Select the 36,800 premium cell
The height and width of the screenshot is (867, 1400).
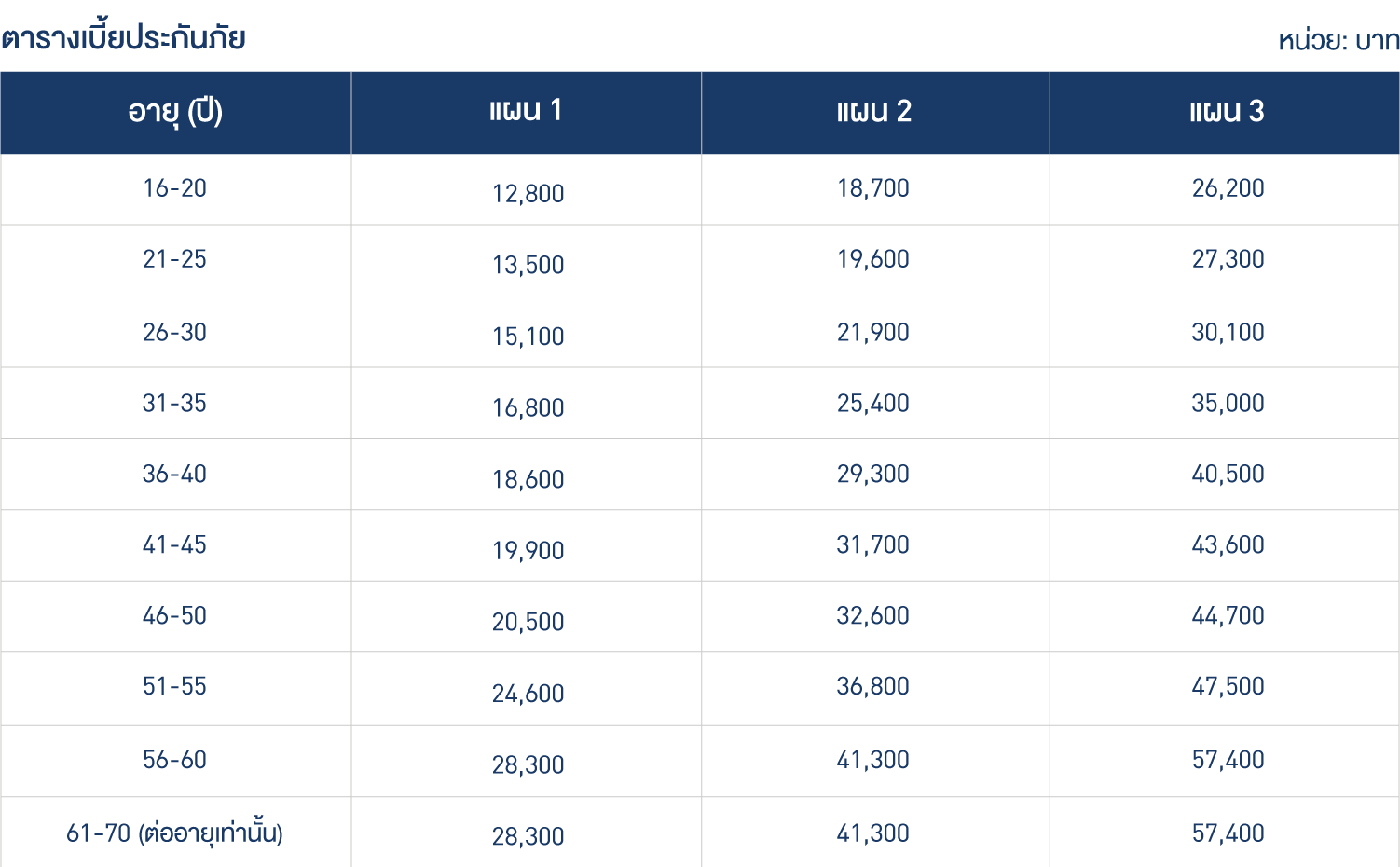tap(873, 686)
